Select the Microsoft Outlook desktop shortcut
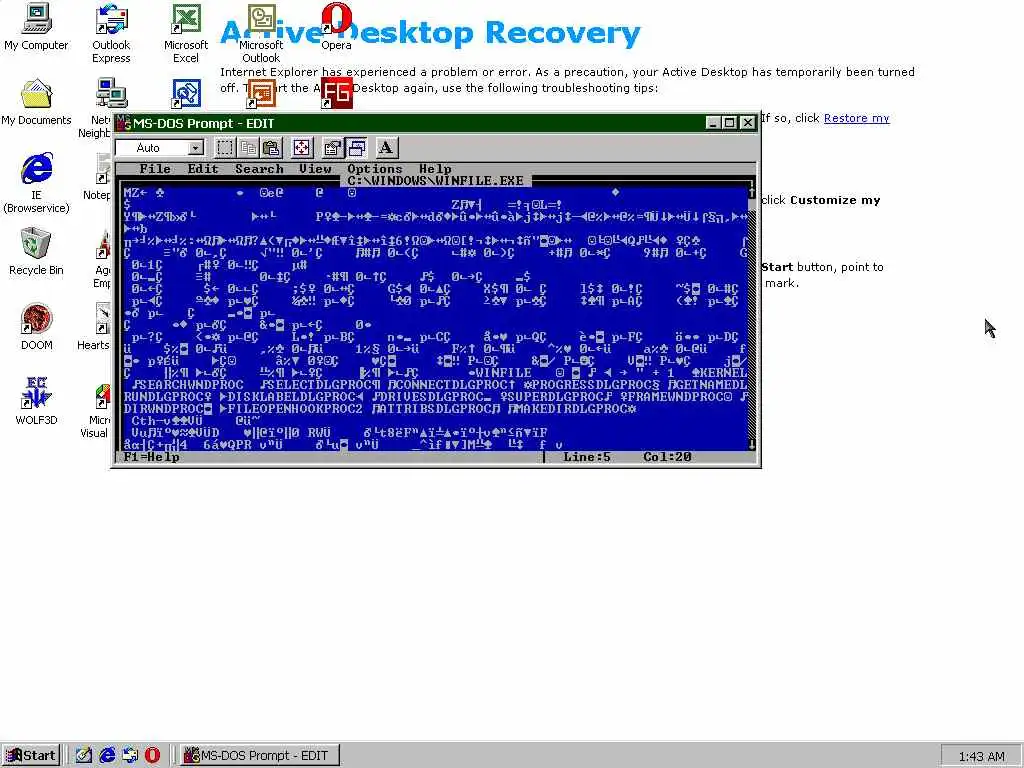Image resolution: width=1024 pixels, height=768 pixels. pos(261,34)
